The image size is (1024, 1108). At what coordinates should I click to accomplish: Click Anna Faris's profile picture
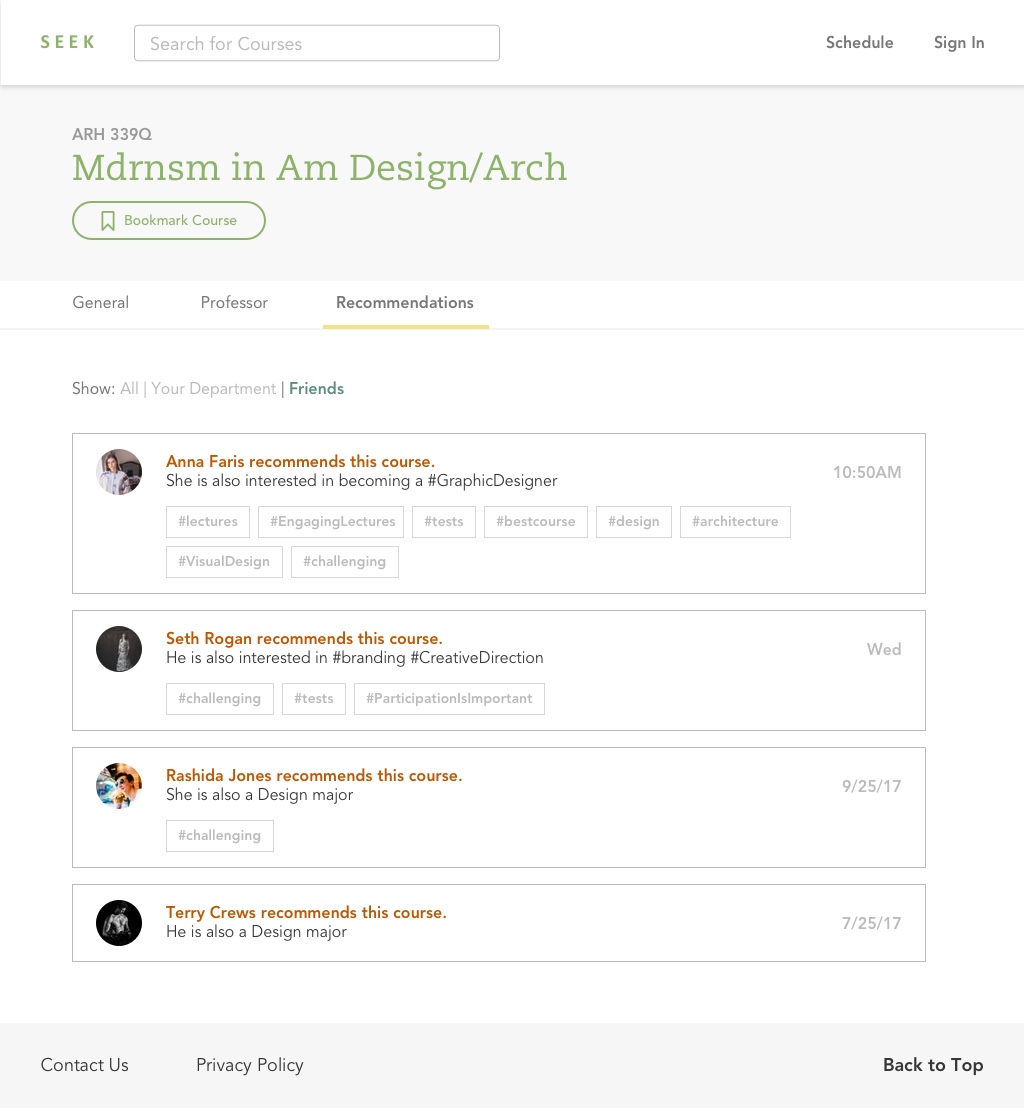pos(119,472)
